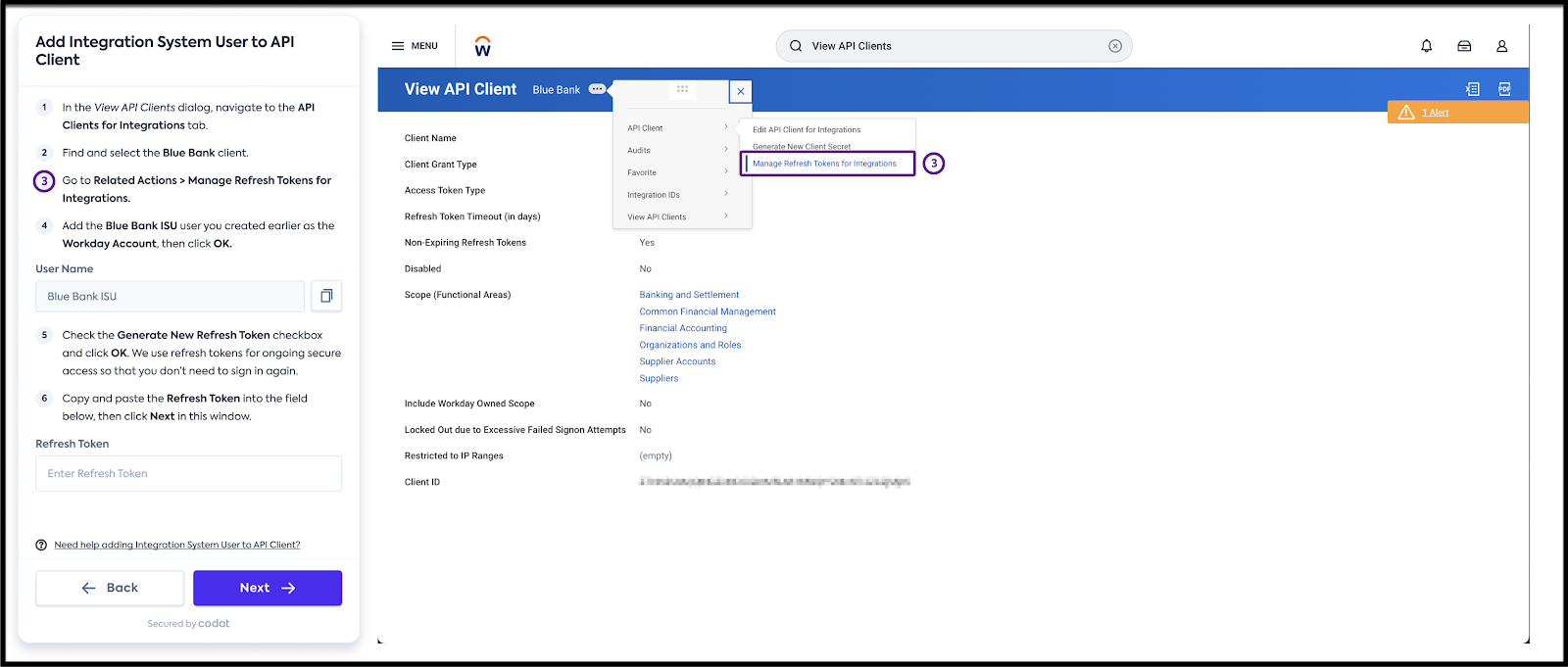Clear the search field with the X icon

pos(1115,46)
